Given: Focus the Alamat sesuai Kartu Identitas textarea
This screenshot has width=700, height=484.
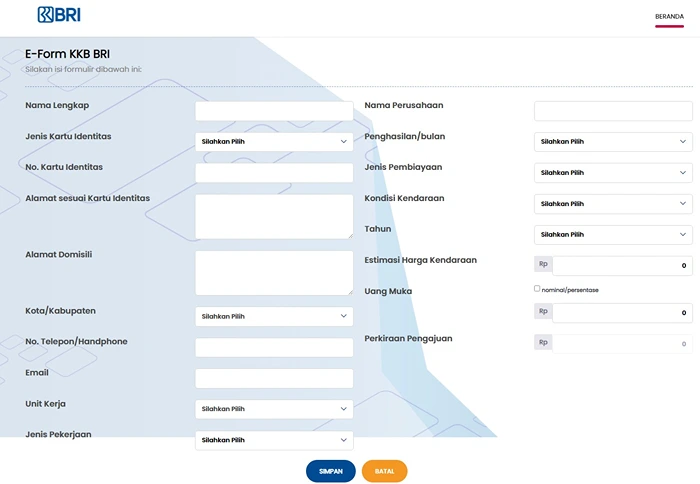Looking at the screenshot, I should (274, 217).
